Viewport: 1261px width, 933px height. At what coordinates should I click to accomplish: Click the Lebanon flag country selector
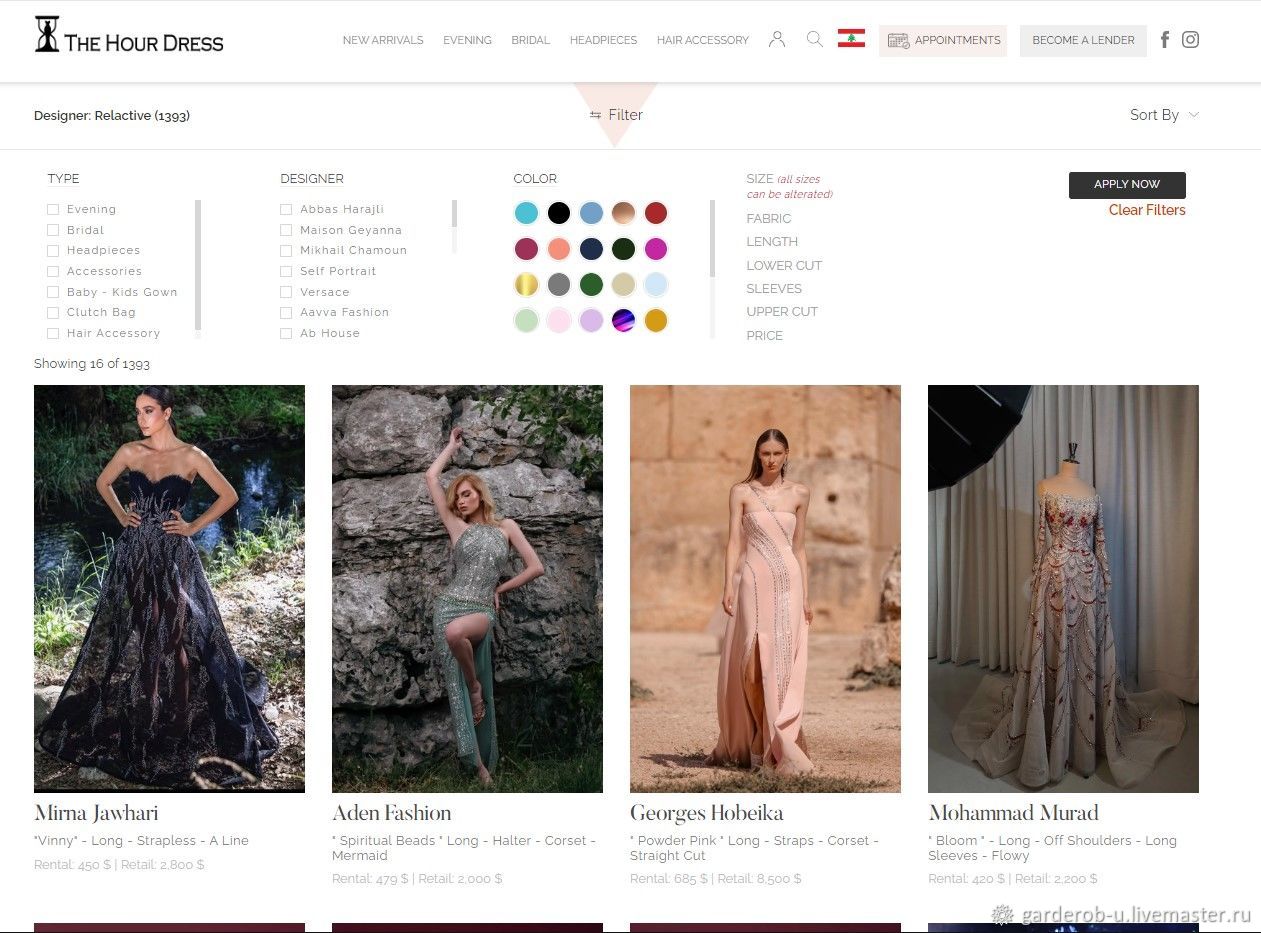pyautogui.click(x=851, y=39)
